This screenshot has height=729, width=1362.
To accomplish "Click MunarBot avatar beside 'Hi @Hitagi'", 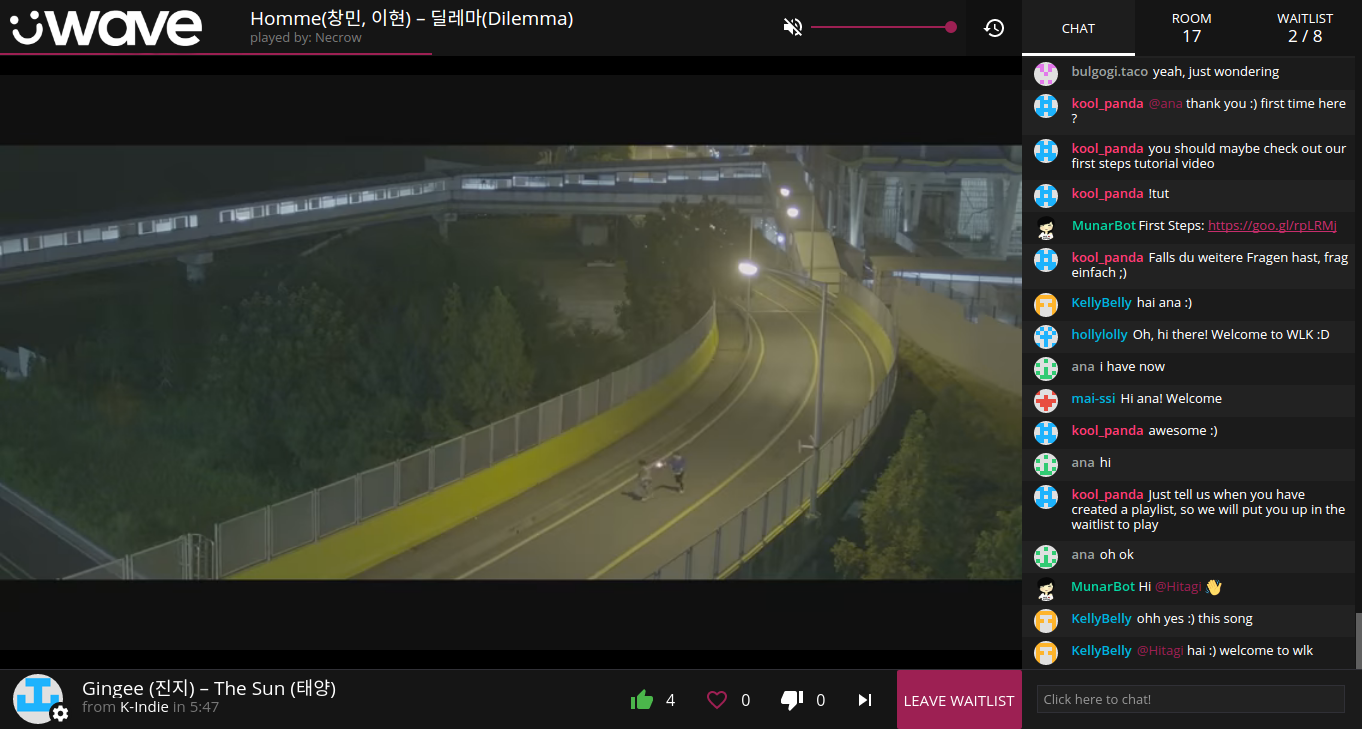I will (1046, 588).
